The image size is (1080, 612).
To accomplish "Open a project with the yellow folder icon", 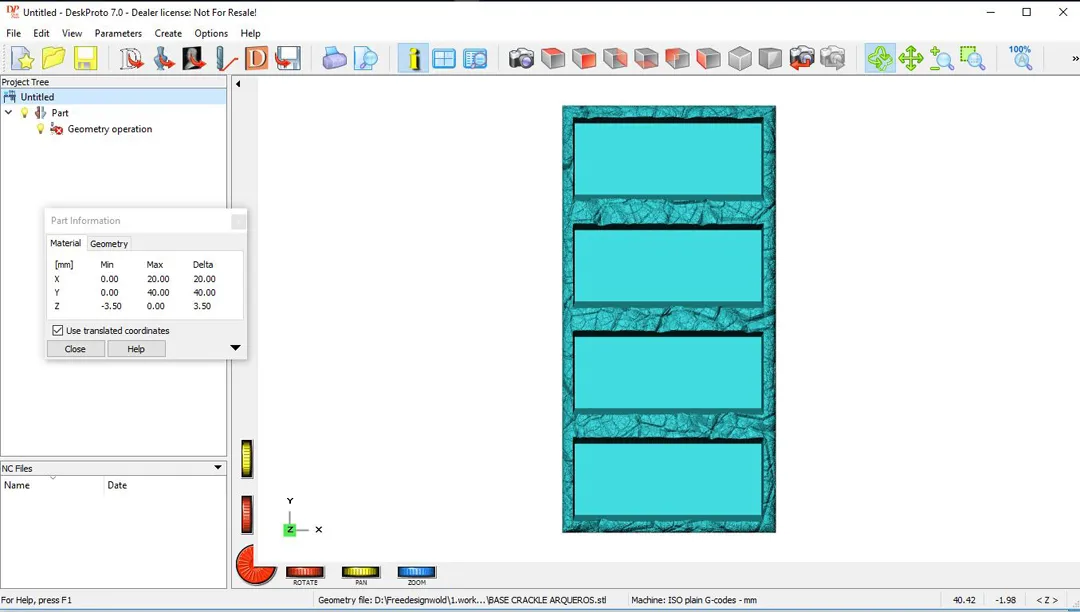I will point(54,59).
